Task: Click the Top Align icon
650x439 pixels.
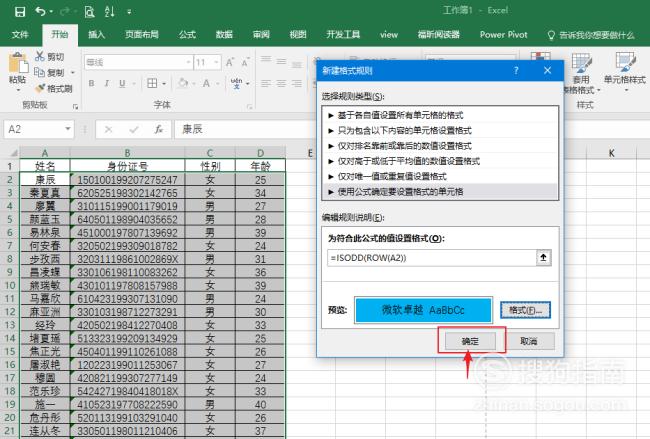Action: [266, 61]
